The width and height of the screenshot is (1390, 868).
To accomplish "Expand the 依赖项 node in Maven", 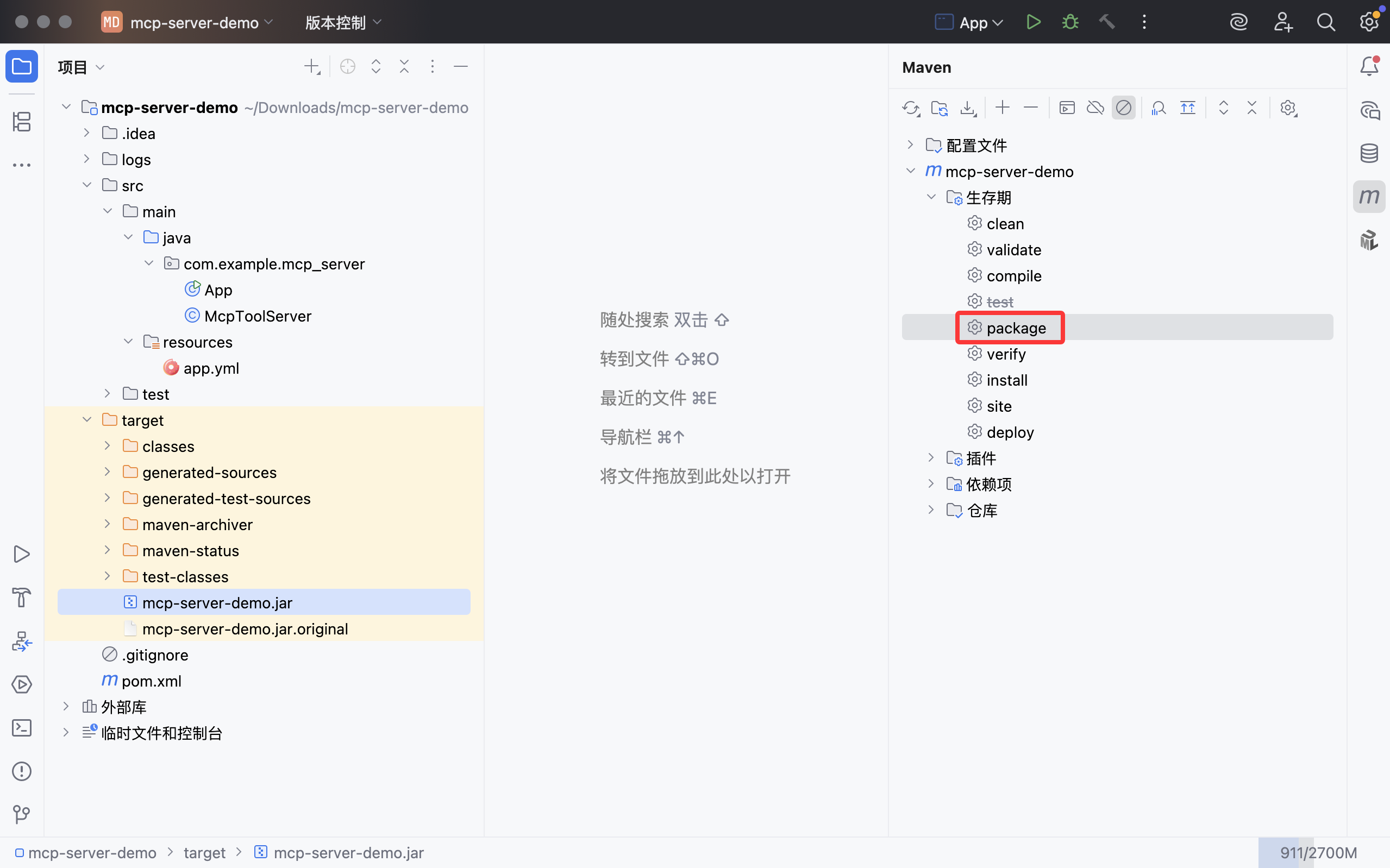I will 931,484.
